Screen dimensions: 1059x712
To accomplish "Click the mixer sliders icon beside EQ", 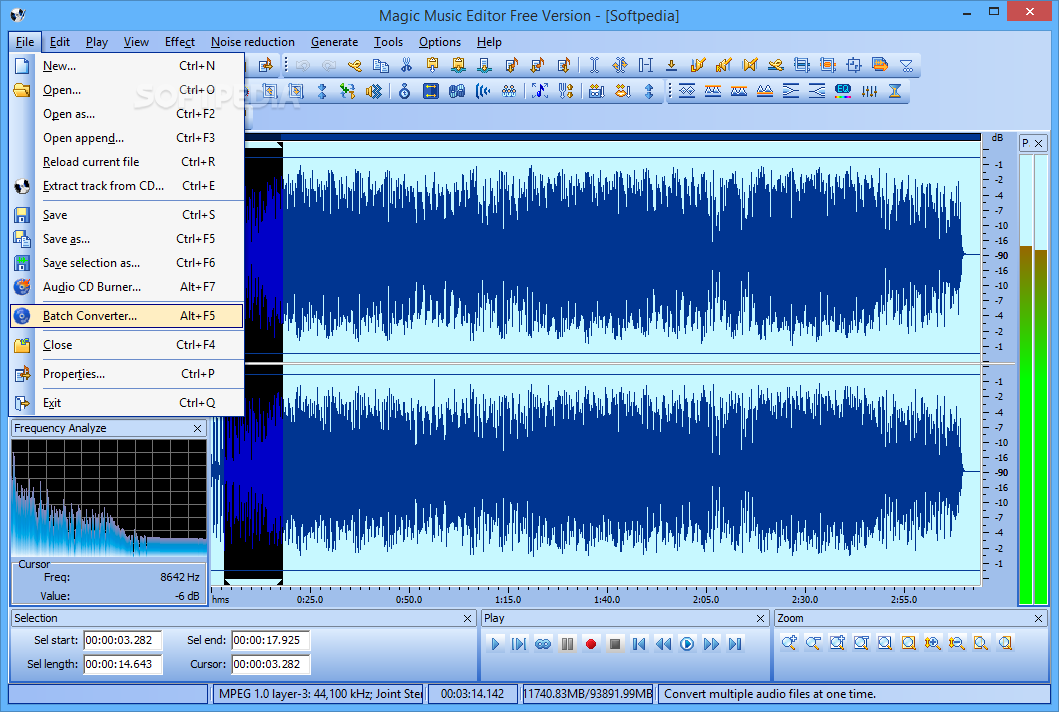I will click(x=869, y=91).
